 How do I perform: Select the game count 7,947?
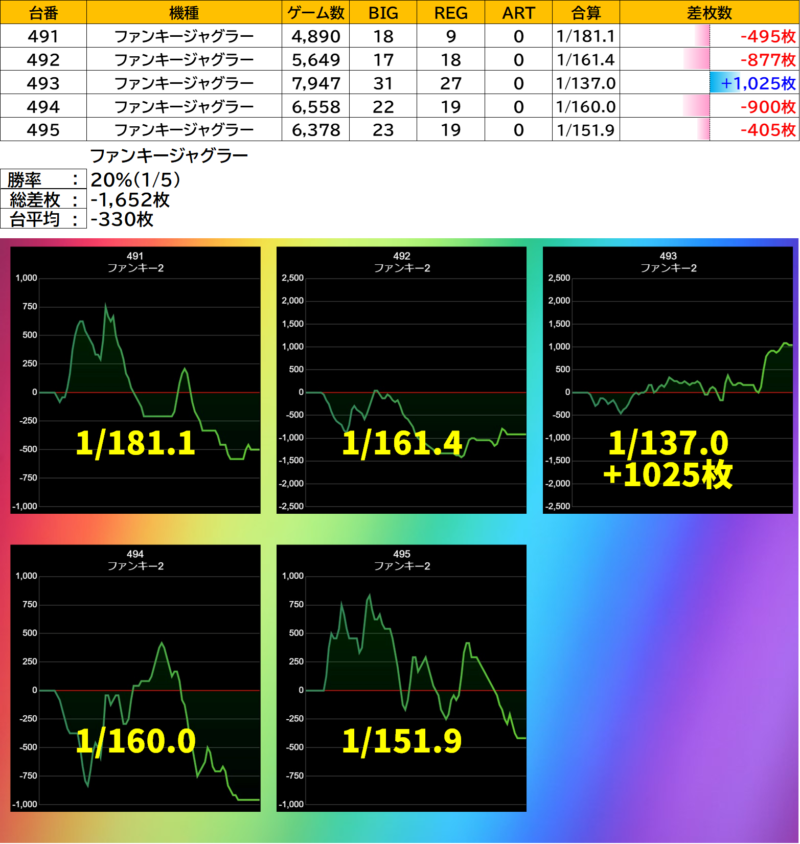click(x=315, y=83)
